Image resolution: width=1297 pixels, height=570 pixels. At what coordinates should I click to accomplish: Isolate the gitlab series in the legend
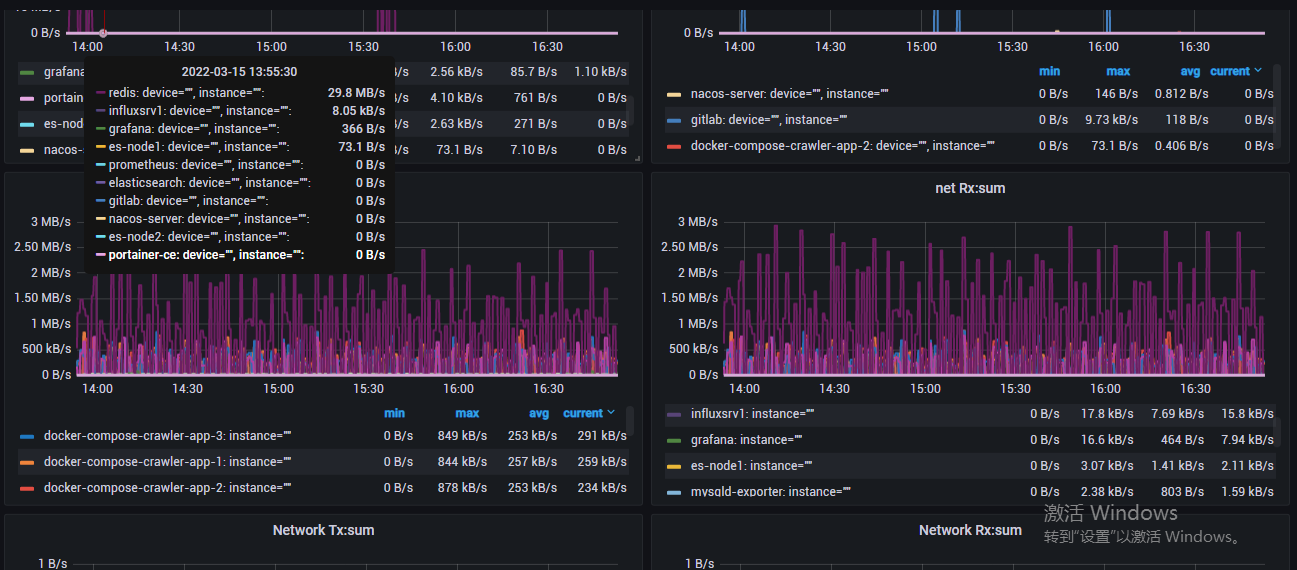[x=768, y=119]
